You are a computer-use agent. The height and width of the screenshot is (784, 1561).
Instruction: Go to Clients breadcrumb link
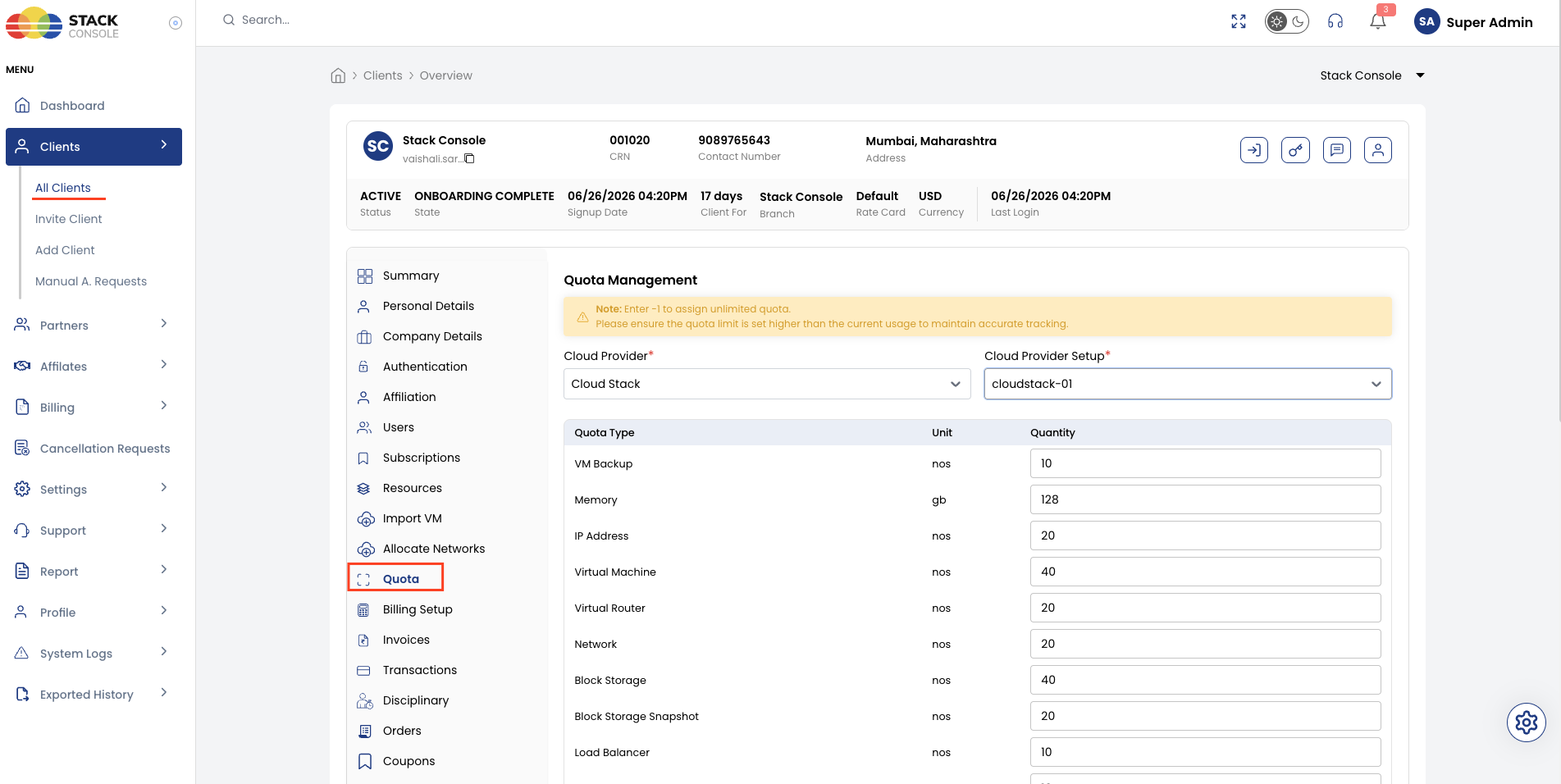click(x=383, y=75)
